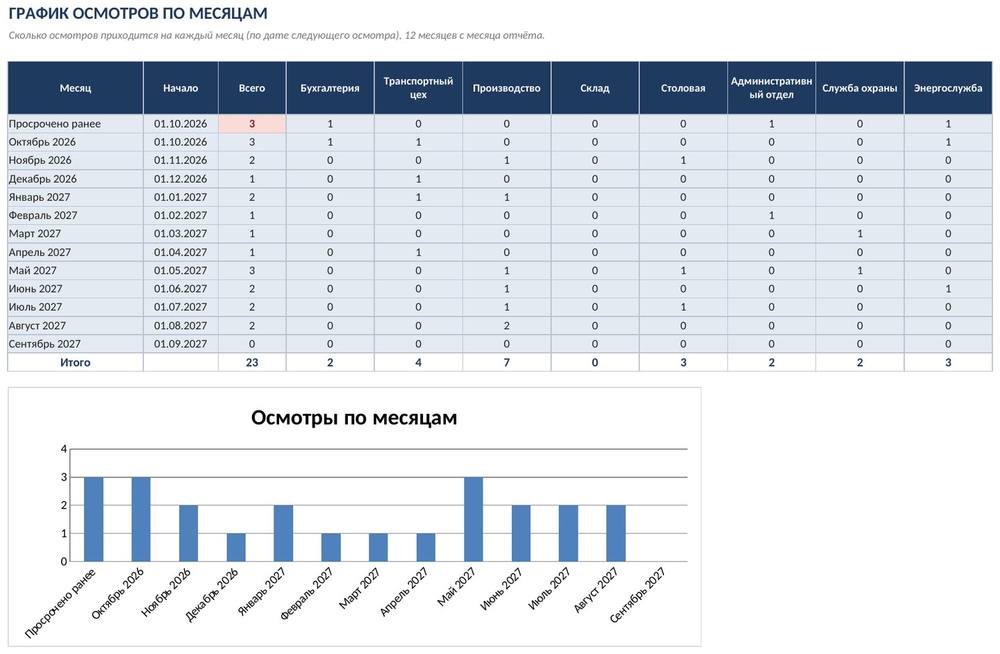The width and height of the screenshot is (1000, 654).
Task: Select the 'Энергослужба' column header
Action: coord(948,88)
